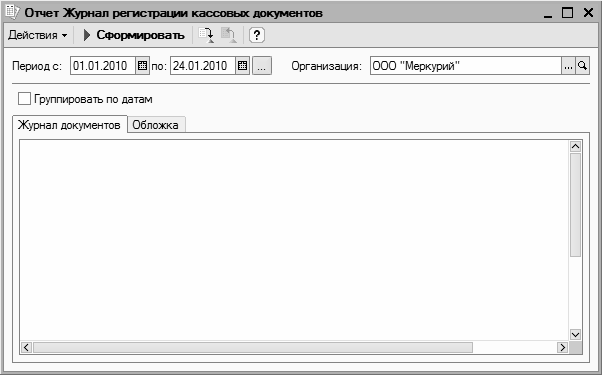Click the restore settings toolbar icon
Viewport: 602px width, 375px height.
coord(229,35)
